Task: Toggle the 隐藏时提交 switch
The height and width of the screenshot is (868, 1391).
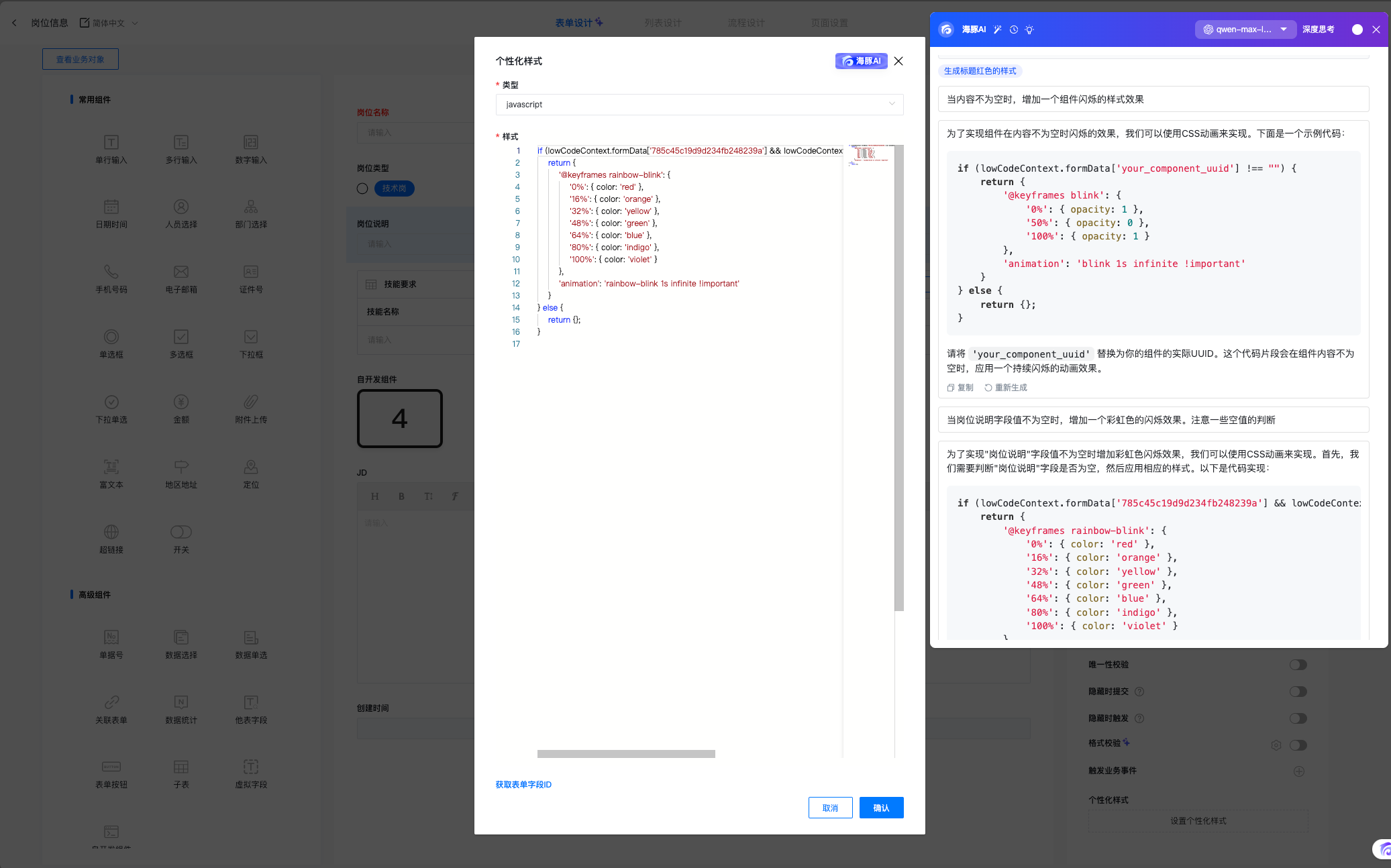Action: [x=1298, y=692]
